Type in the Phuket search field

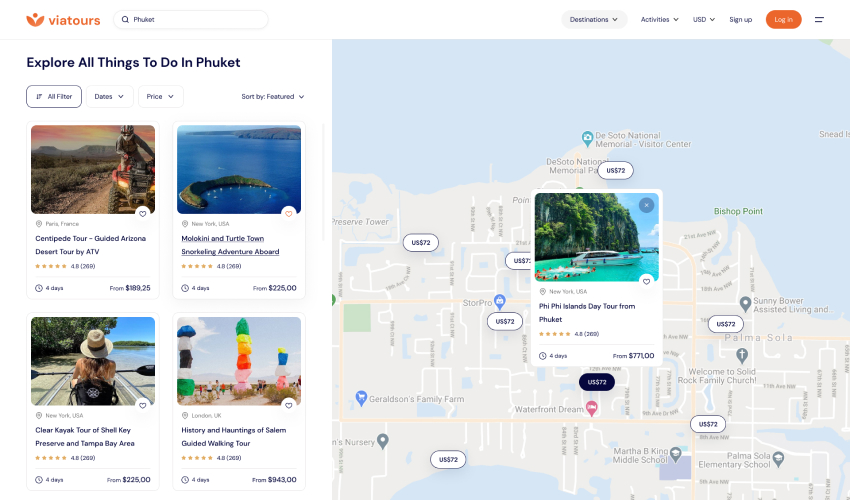[195, 19]
